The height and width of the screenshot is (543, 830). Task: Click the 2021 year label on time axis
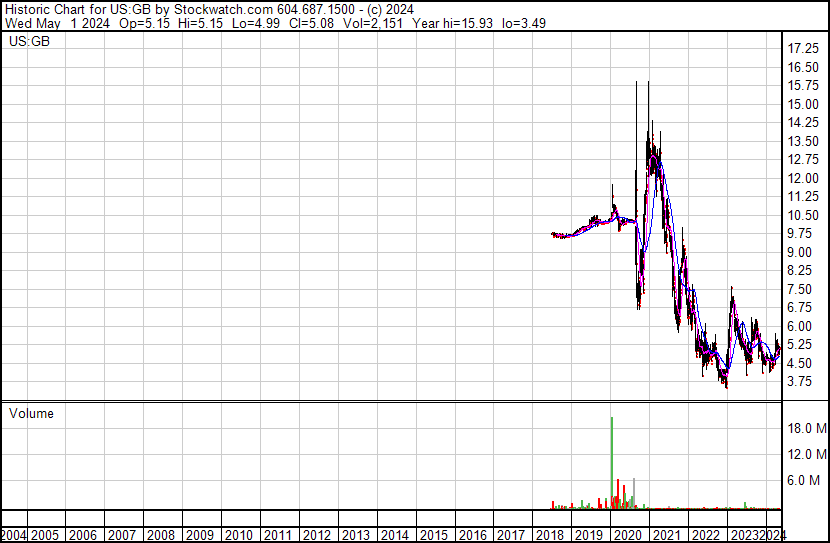[666, 535]
